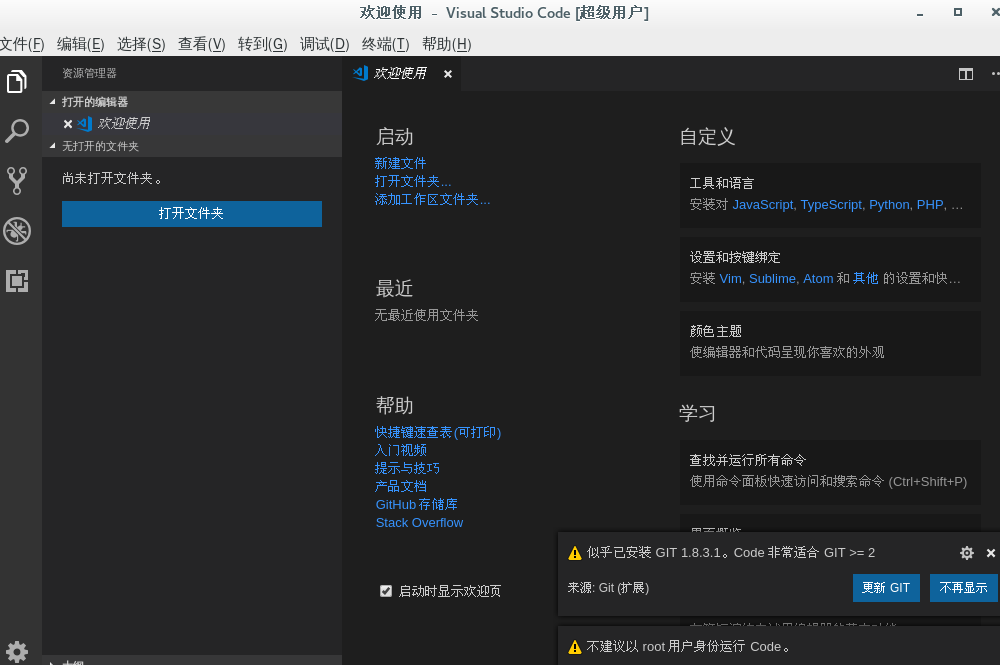Click the 其他 keybindings link
1000x665 pixels.
pos(865,279)
